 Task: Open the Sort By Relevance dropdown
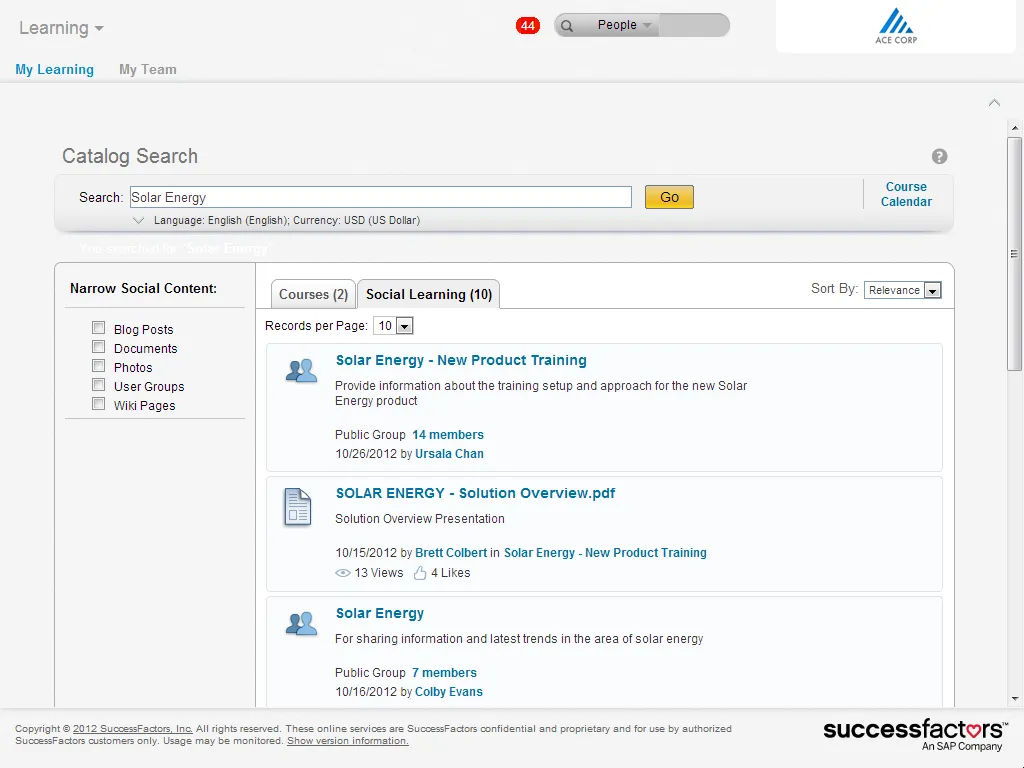(903, 290)
